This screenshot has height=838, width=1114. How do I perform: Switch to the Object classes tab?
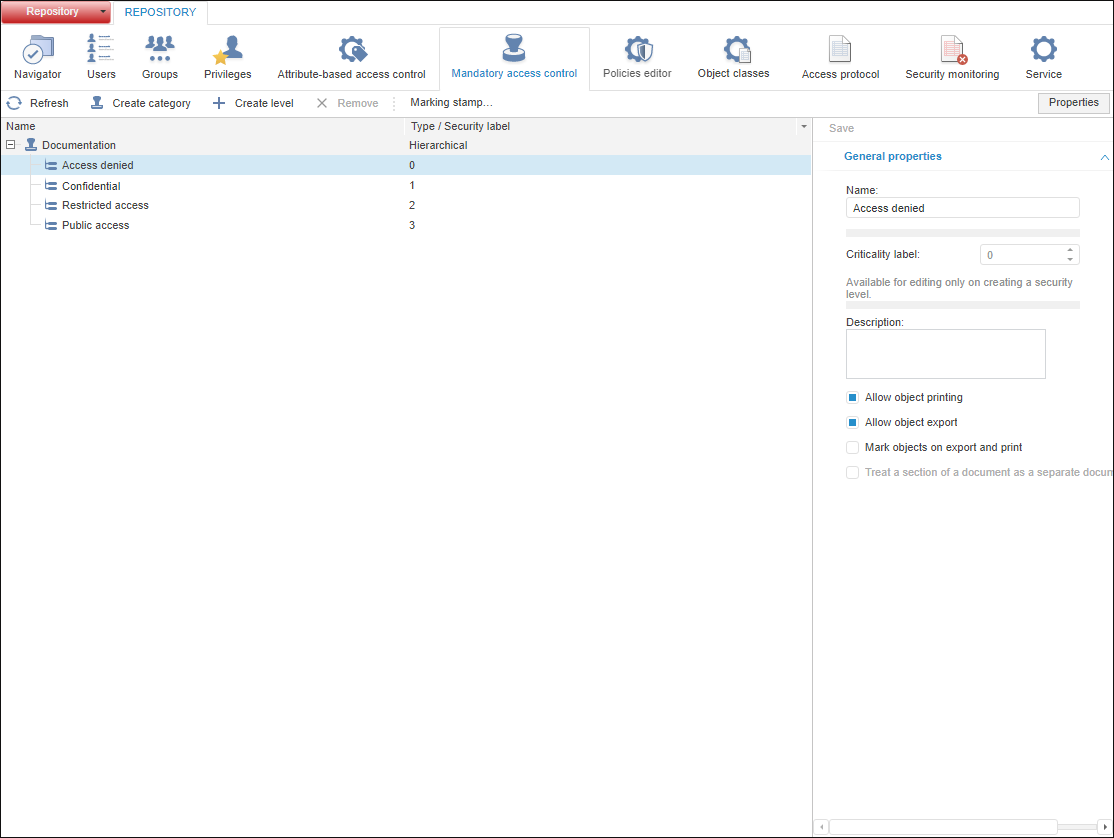coord(734,59)
